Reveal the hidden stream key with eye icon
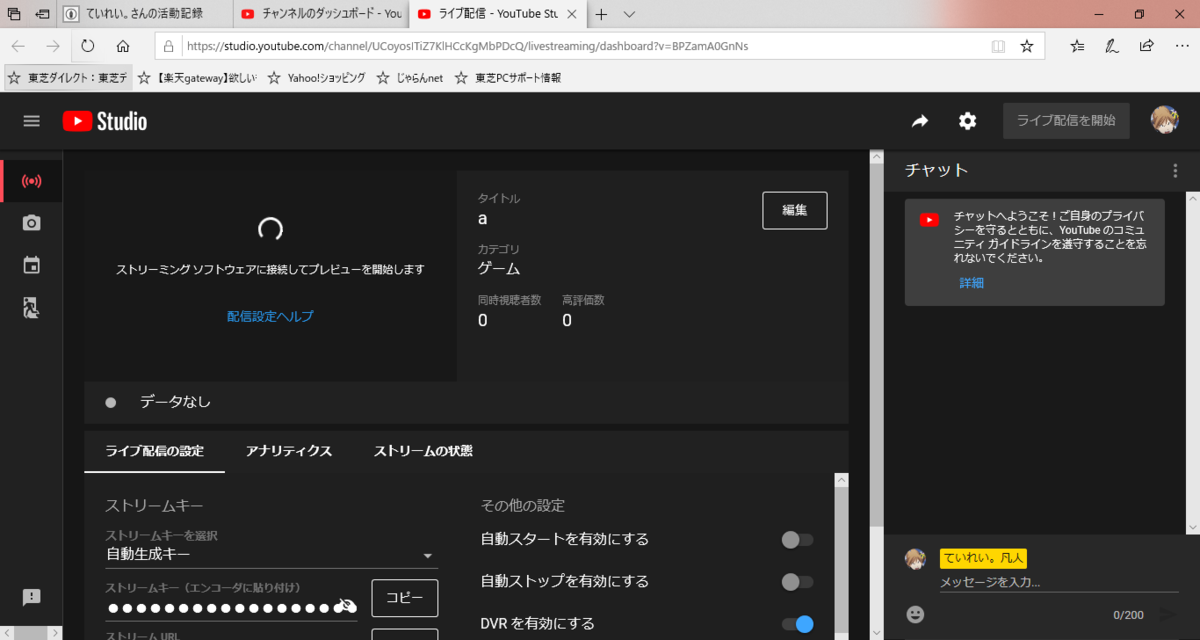The width and height of the screenshot is (1200, 640). [345, 605]
